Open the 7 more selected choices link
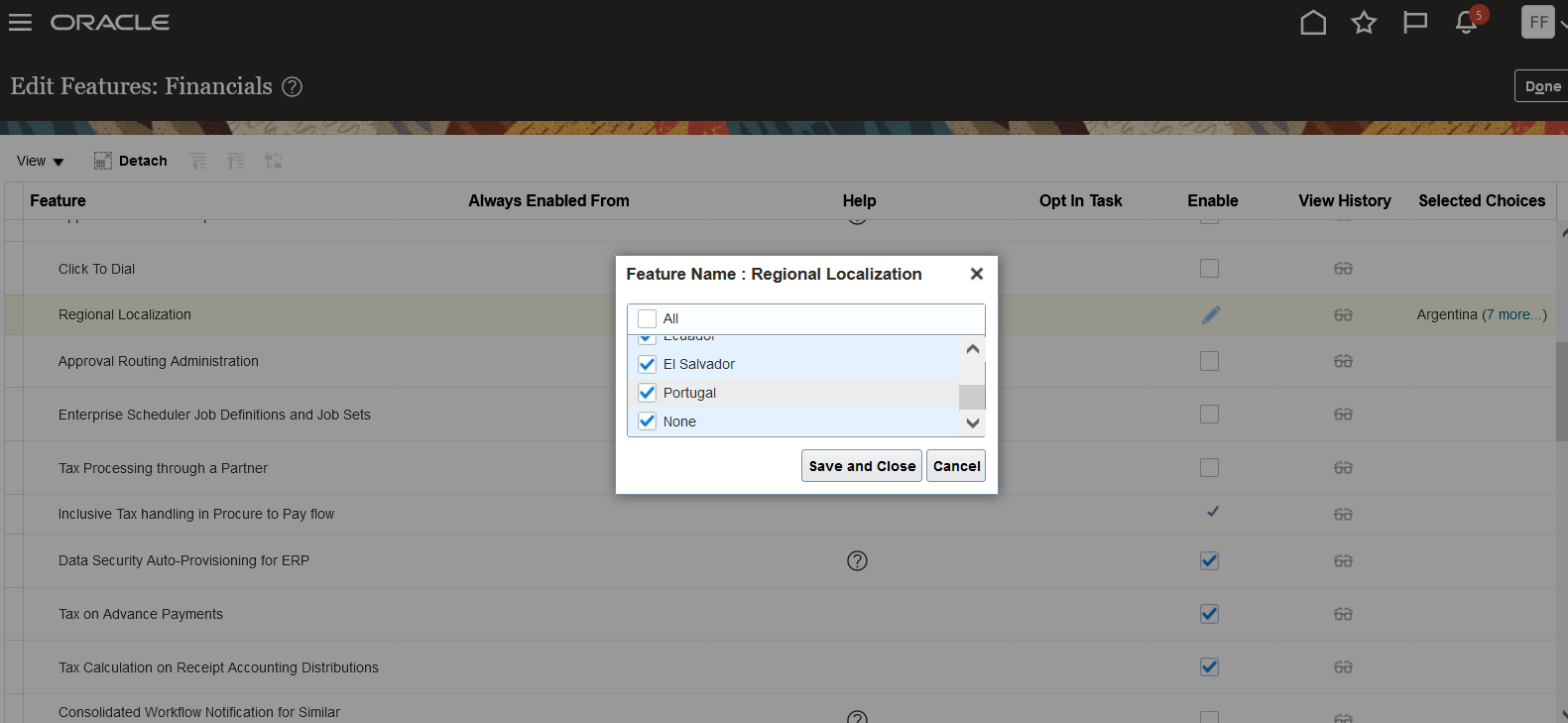The image size is (1568, 723). (1514, 314)
